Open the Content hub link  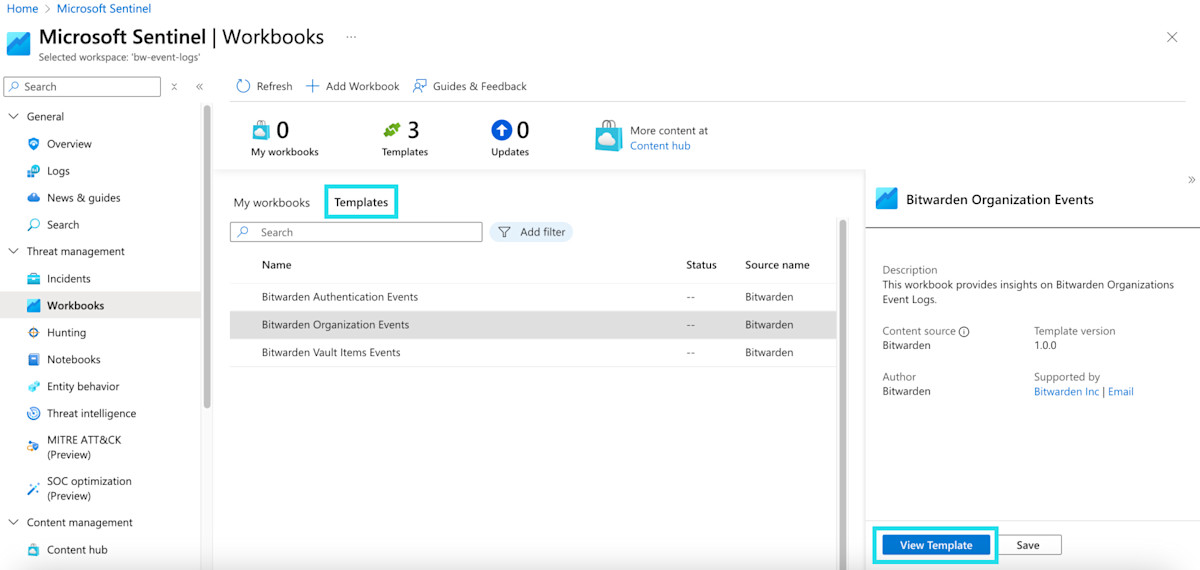click(x=660, y=146)
